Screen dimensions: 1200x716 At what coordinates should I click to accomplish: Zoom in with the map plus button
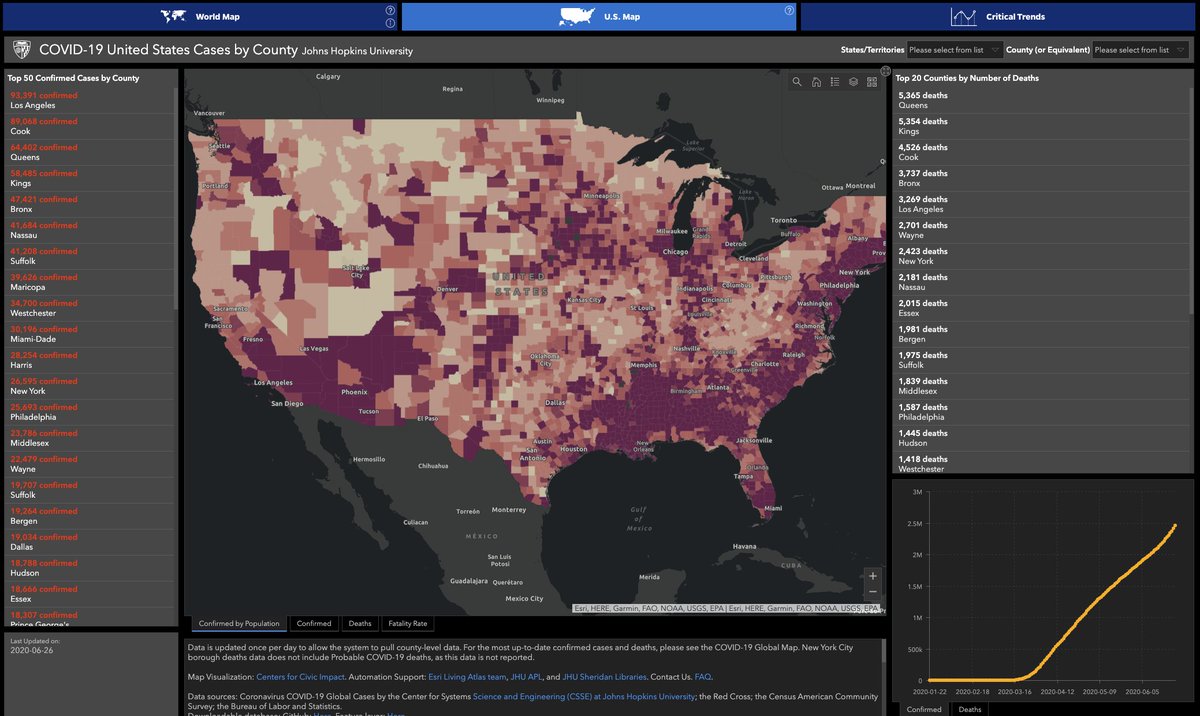pyautogui.click(x=873, y=576)
